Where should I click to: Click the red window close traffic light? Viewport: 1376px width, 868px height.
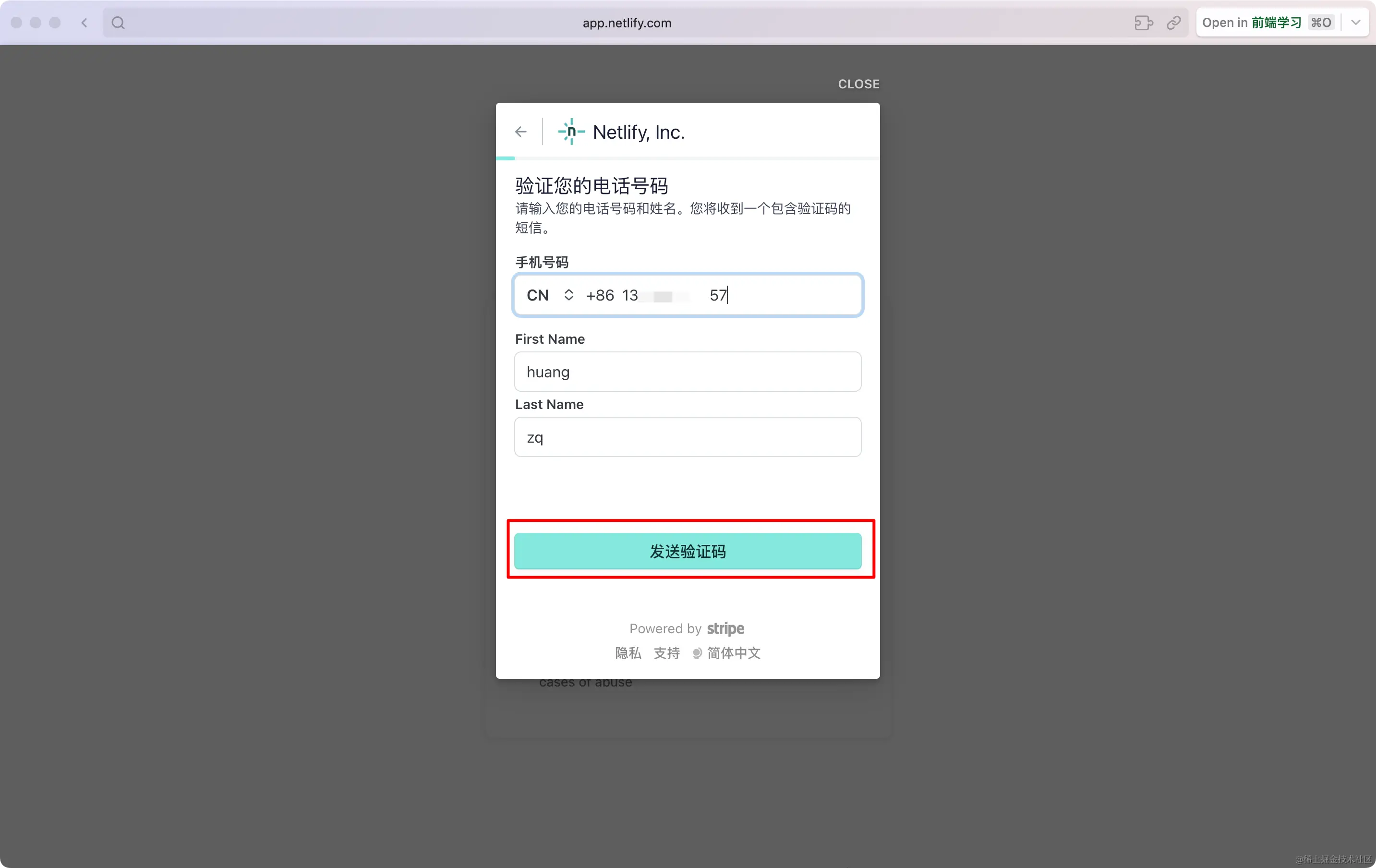tap(17, 23)
